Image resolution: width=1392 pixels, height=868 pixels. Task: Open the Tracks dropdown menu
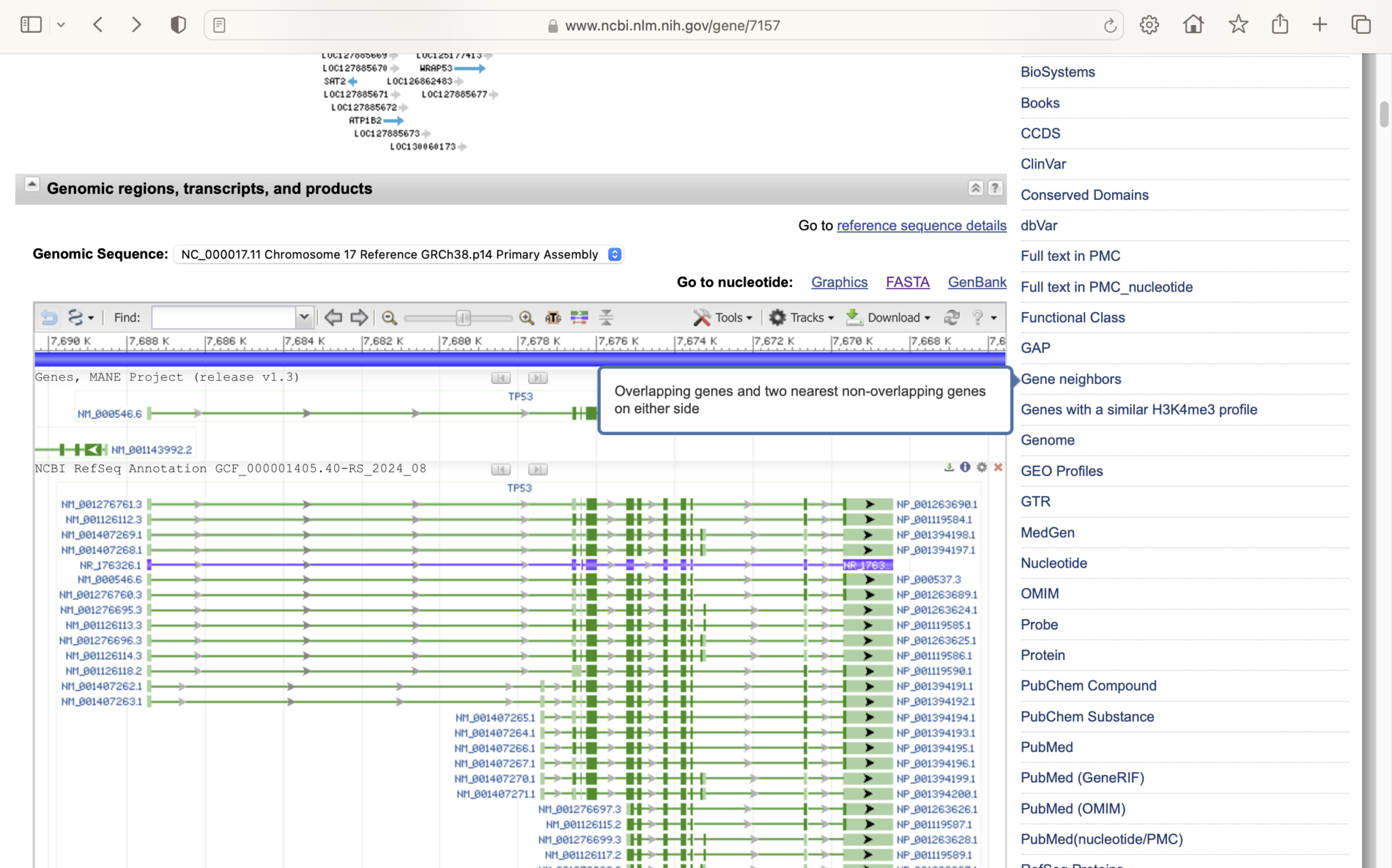click(x=802, y=317)
